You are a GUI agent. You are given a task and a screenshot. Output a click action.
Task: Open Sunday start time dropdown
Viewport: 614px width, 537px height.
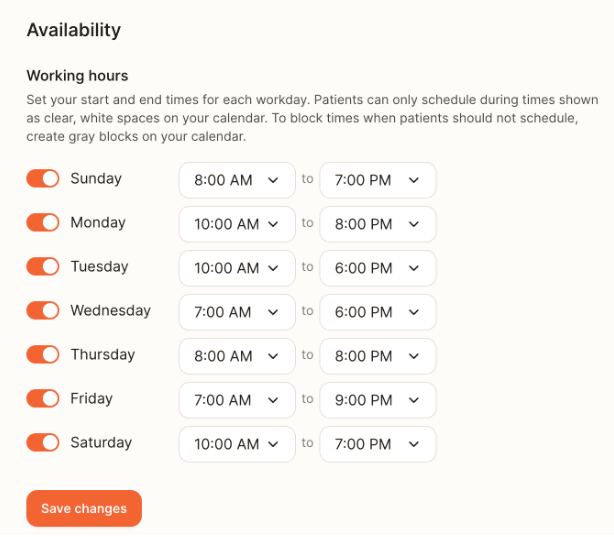coord(237,181)
